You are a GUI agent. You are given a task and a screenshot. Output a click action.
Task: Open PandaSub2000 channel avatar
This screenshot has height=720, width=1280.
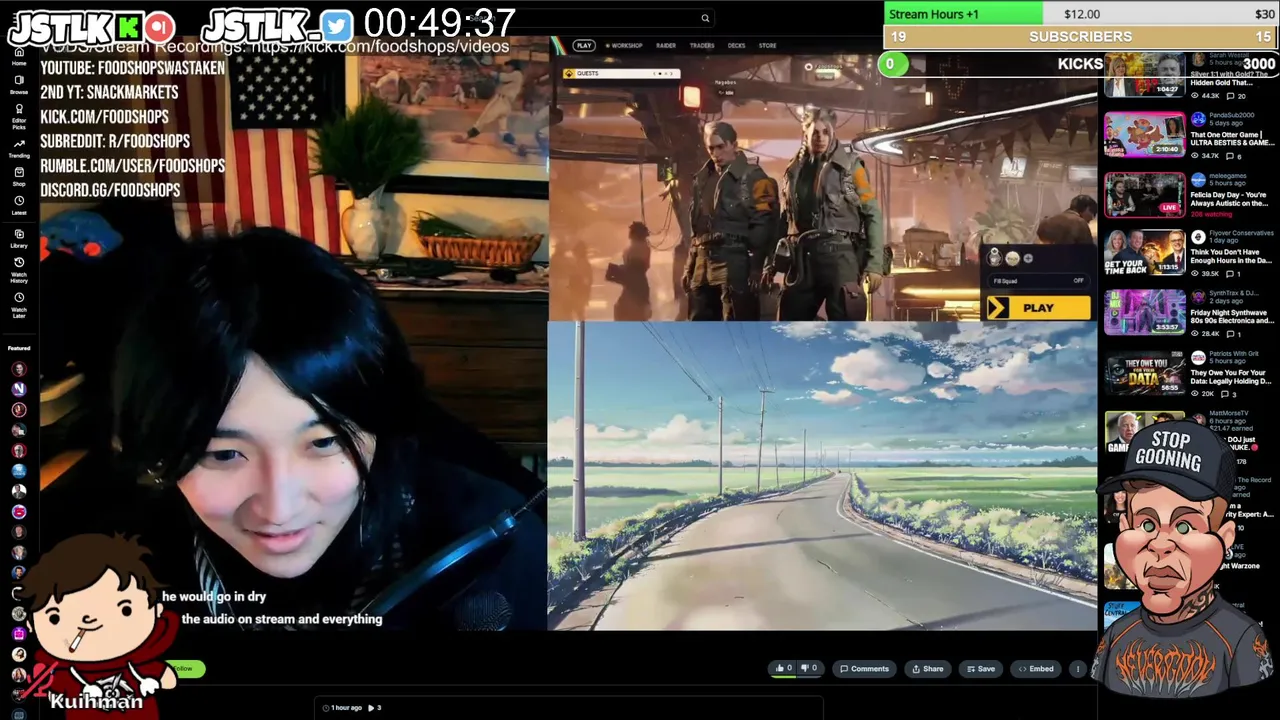pyautogui.click(x=1198, y=119)
